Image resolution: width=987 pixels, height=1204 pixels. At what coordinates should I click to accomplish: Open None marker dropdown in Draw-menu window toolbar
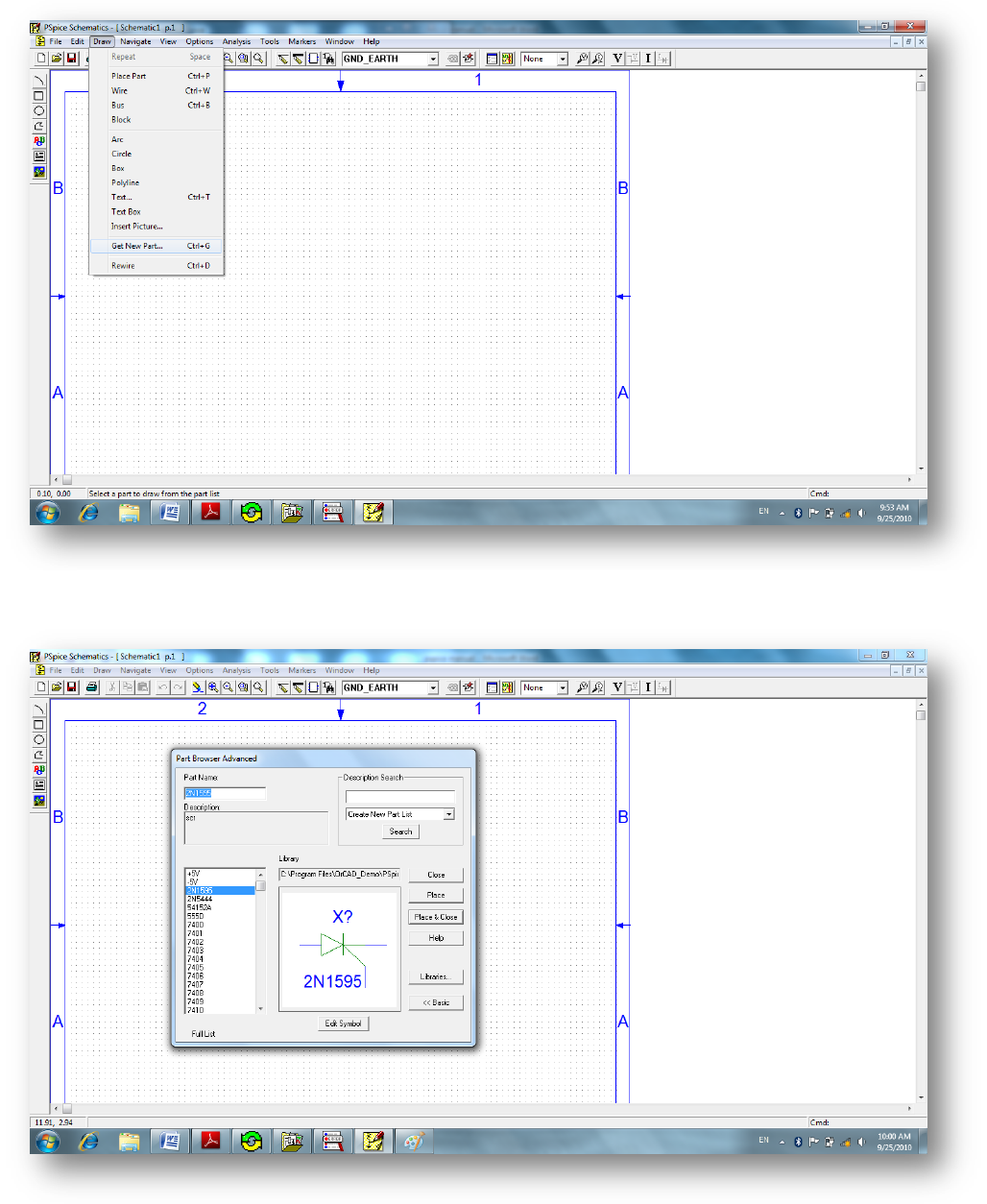pyautogui.click(x=563, y=59)
